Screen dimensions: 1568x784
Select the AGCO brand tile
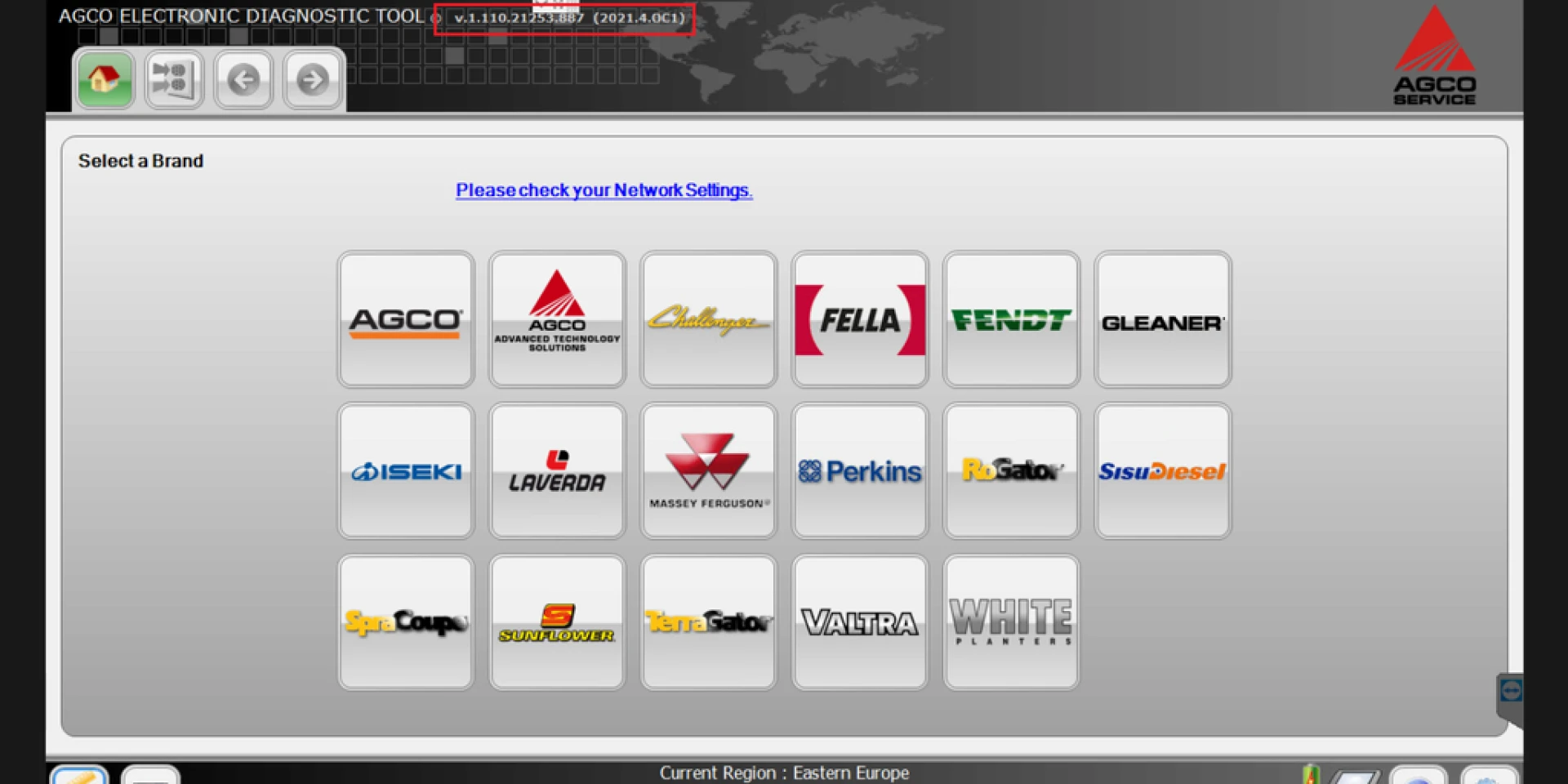pyautogui.click(x=406, y=319)
